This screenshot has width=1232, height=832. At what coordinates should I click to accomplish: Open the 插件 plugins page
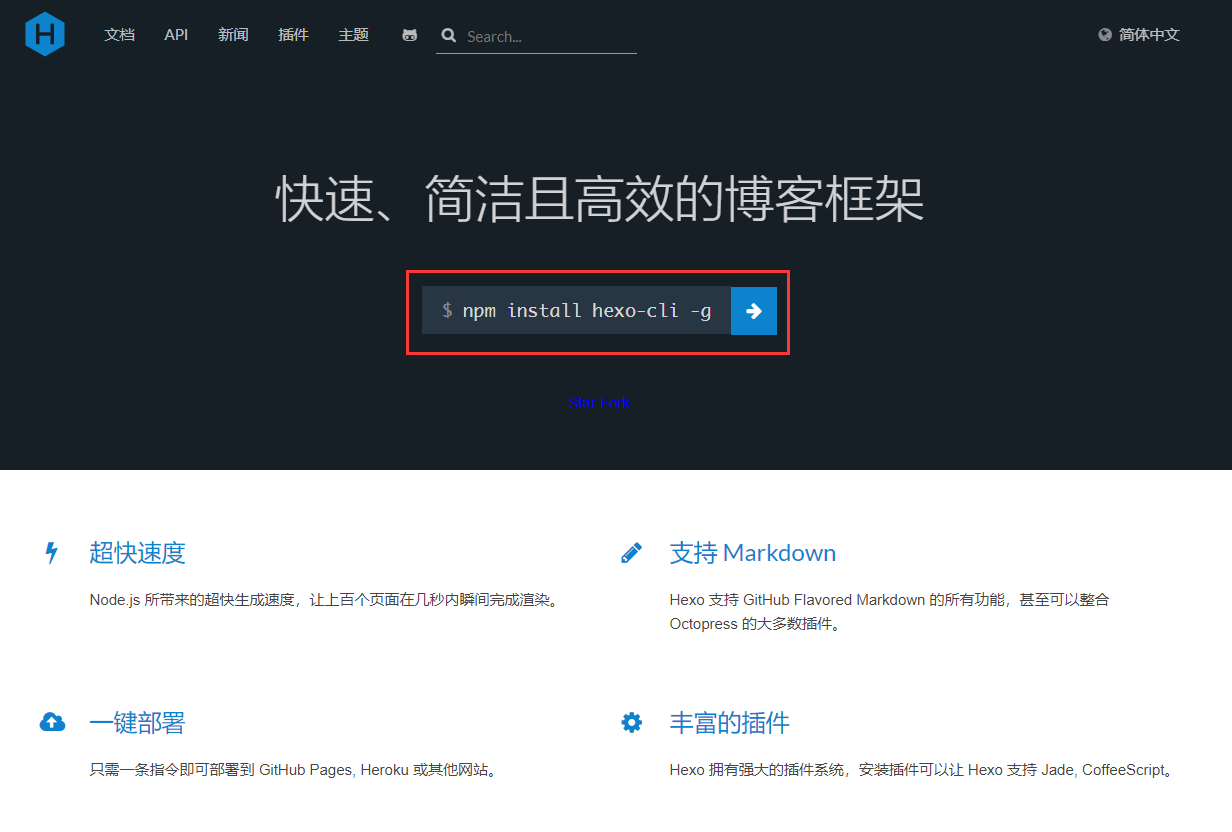293,35
